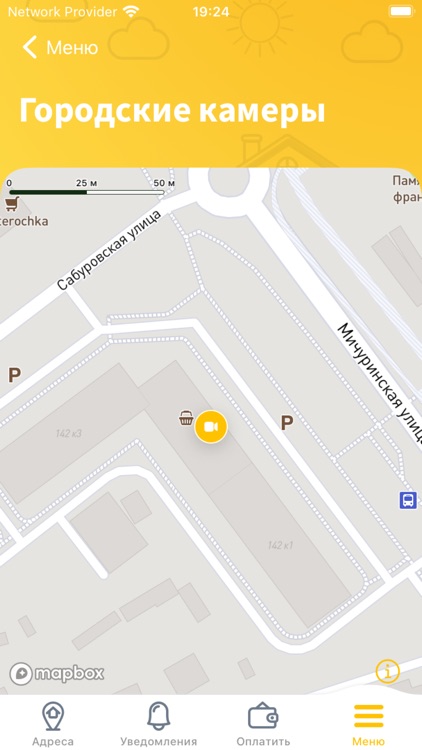
Task: Tap the Городские камеры heading
Action: [172, 110]
